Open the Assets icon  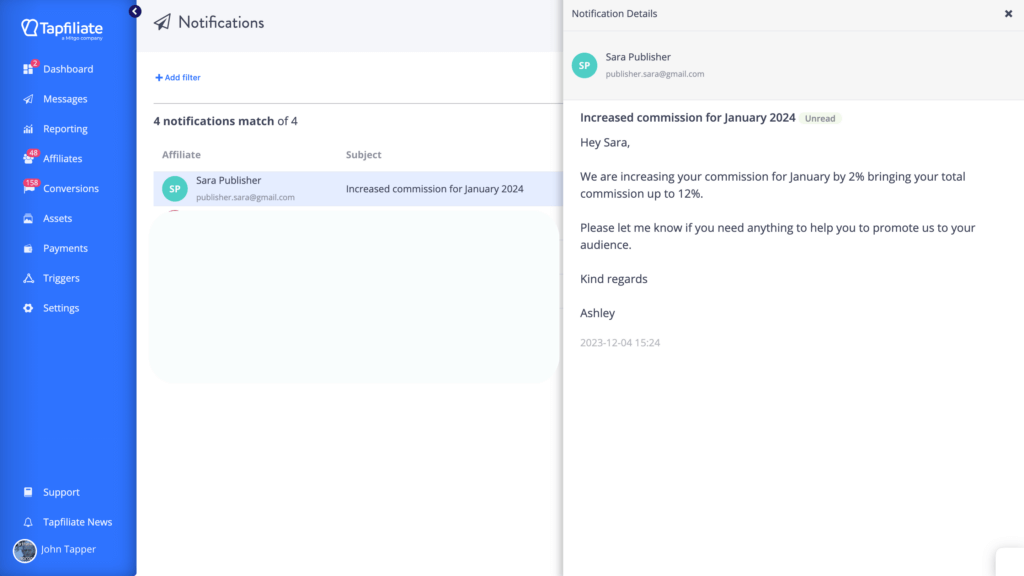(29, 218)
